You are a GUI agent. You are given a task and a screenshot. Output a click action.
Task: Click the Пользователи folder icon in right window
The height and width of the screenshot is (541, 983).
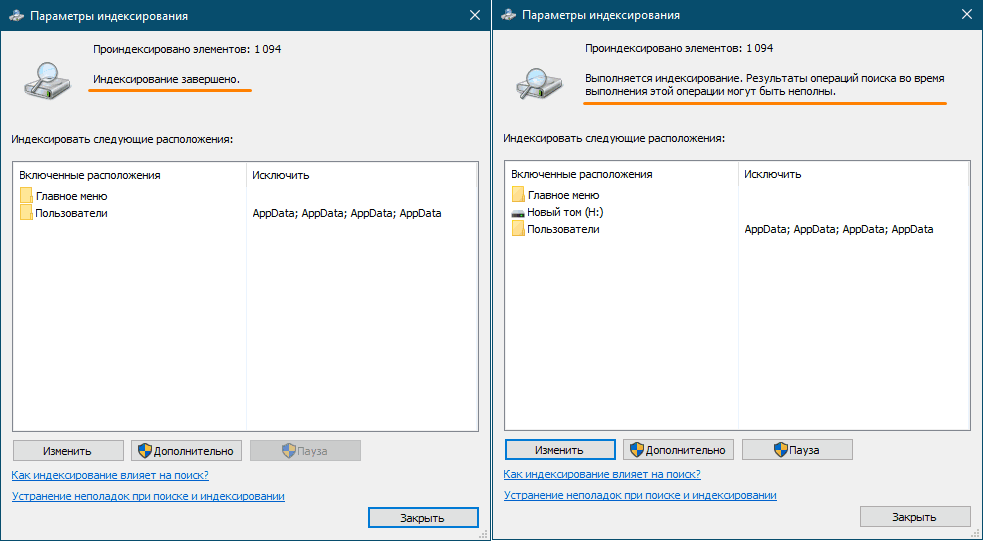point(518,229)
